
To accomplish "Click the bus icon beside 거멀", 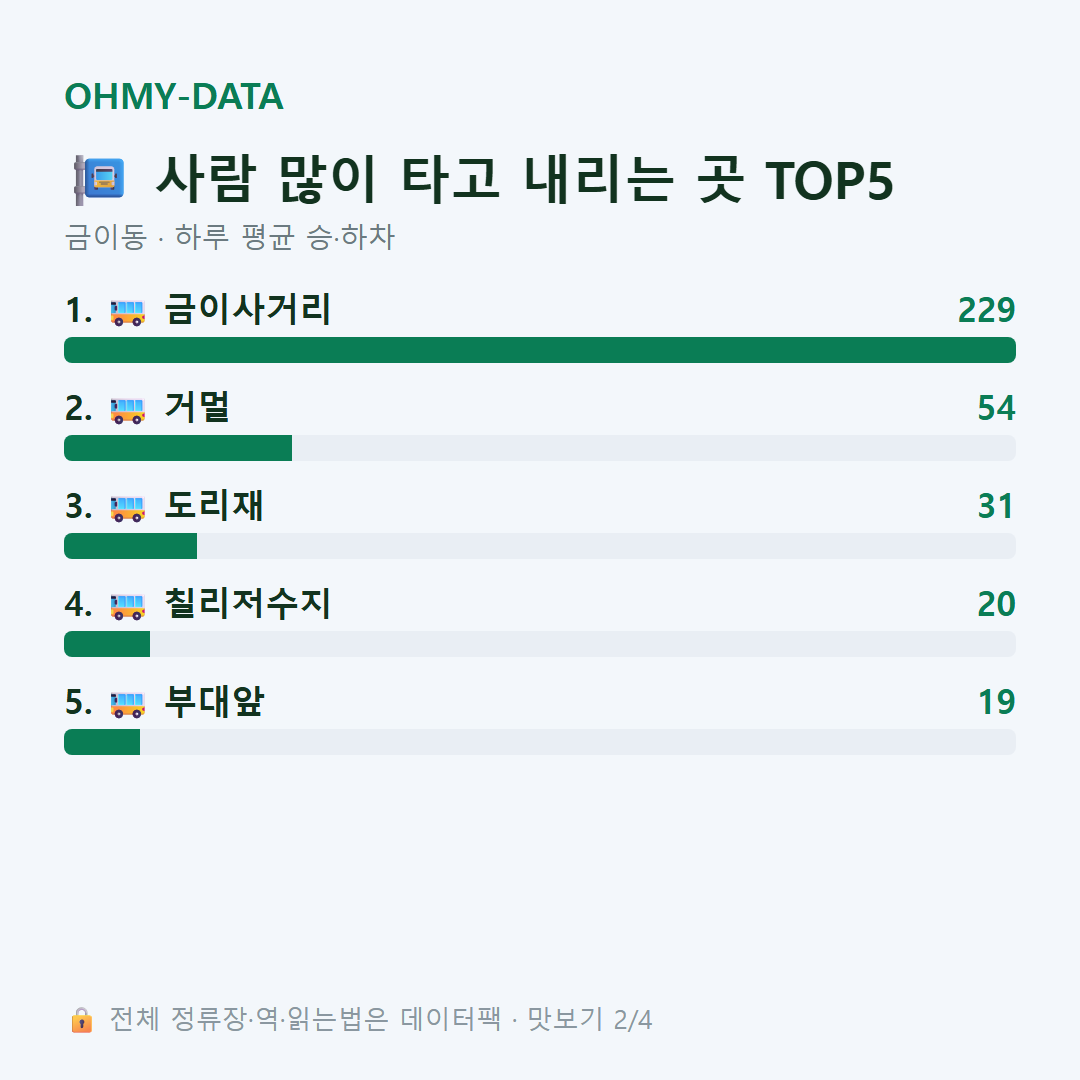I will 127,410.
